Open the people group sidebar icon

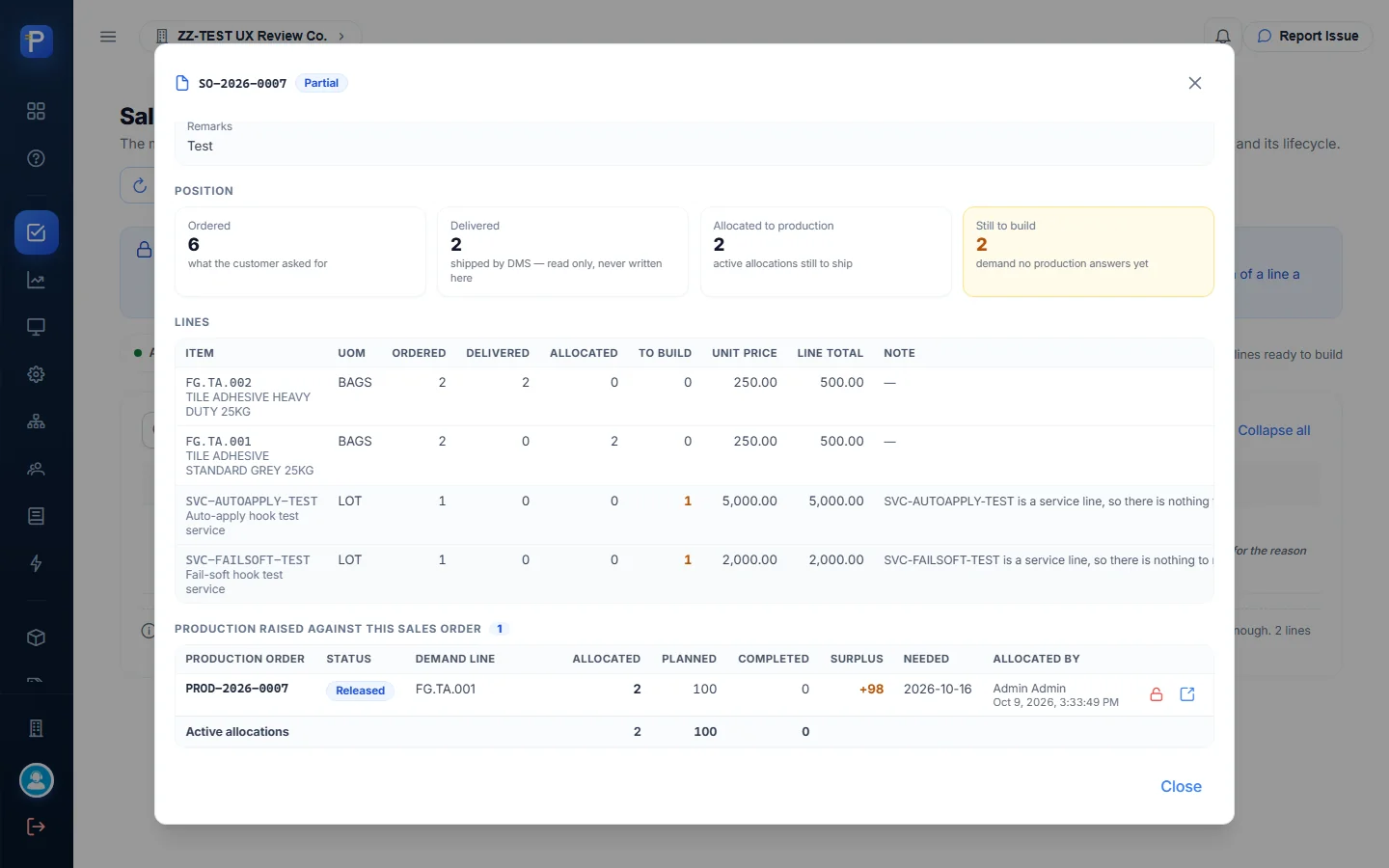[36, 469]
